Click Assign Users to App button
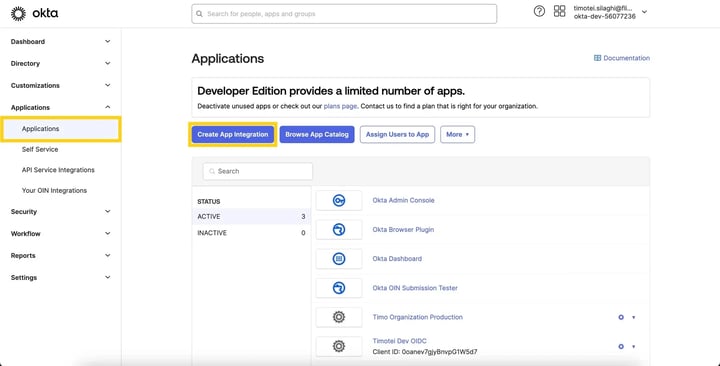The image size is (720, 366). point(397,135)
